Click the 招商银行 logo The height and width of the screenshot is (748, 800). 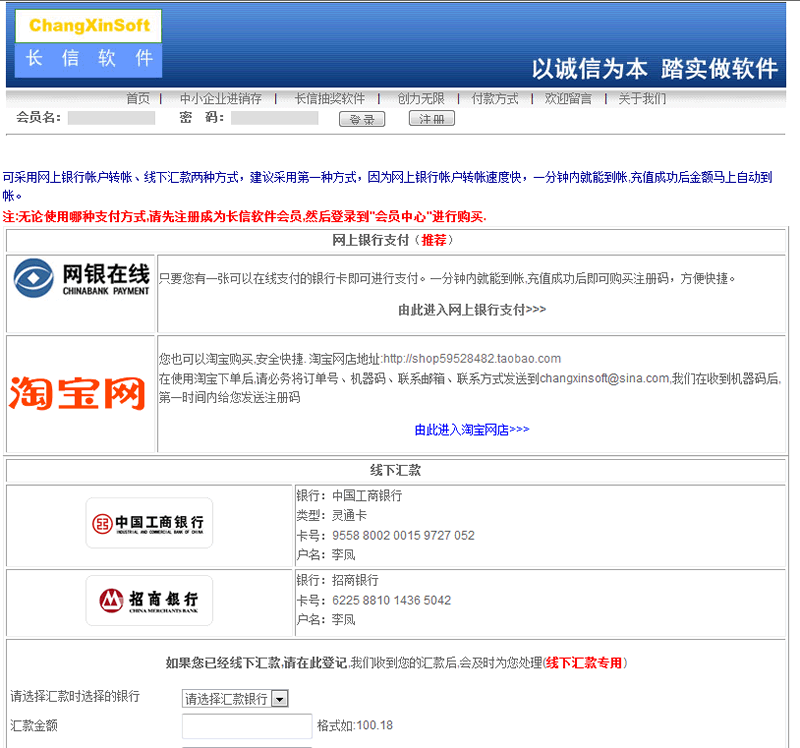[x=149, y=601]
